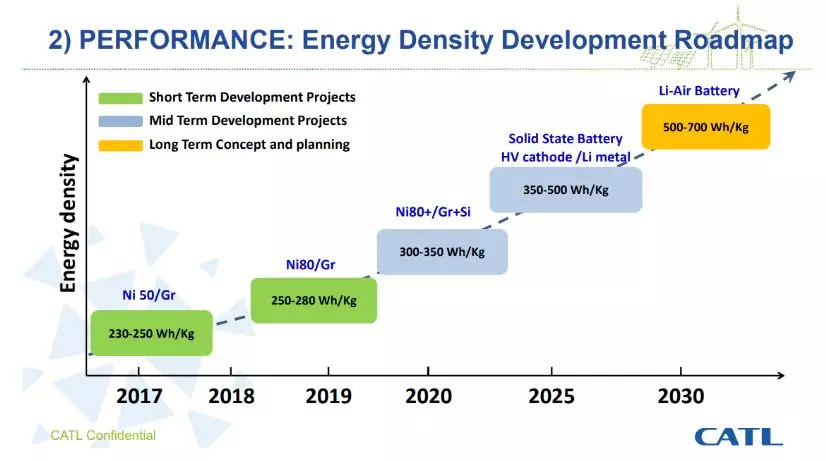This screenshot has width=826, height=461.
Task: Click the Ni 50/Gr label
Action: 149,295
